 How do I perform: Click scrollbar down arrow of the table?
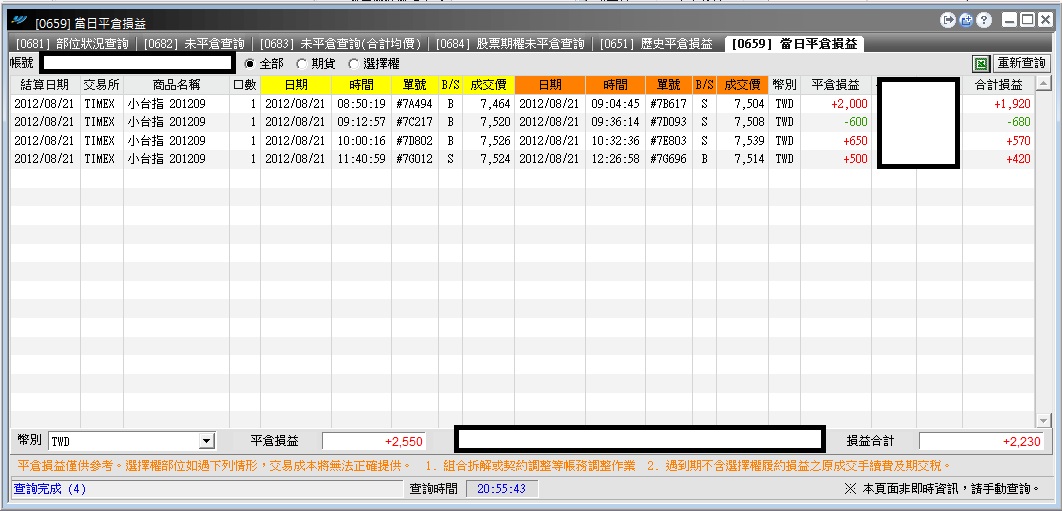click(x=1042, y=421)
